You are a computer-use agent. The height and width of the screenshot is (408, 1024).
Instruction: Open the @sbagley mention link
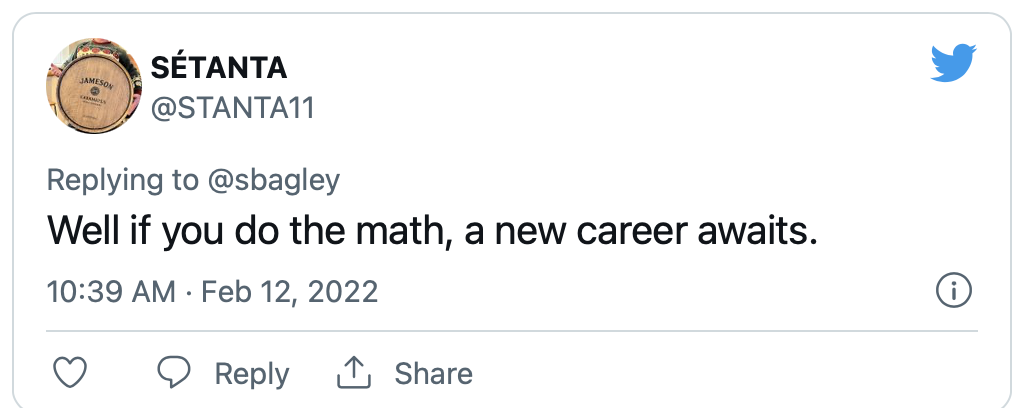[x=274, y=180]
